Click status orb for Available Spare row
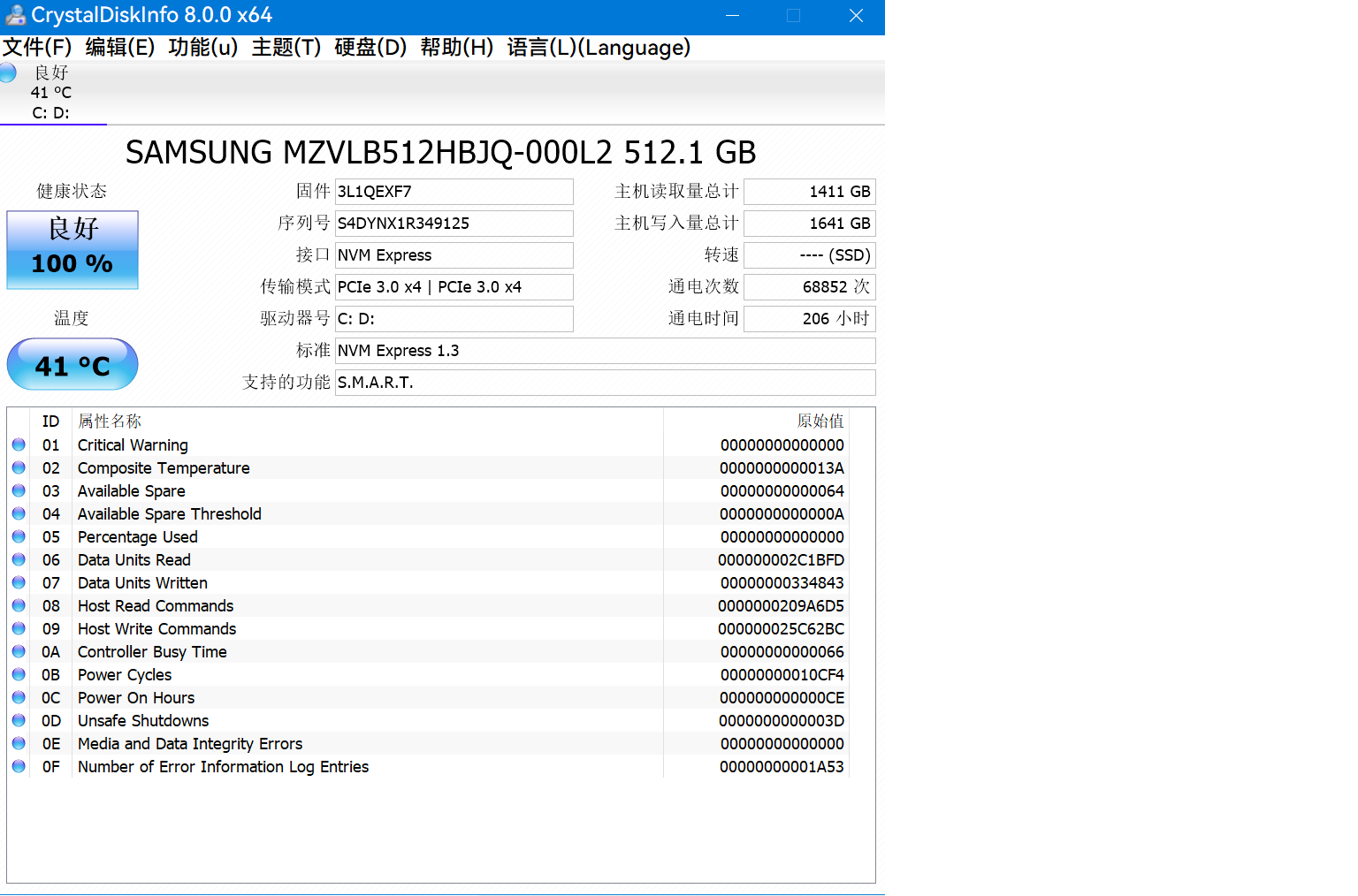Image resolution: width=1358 pixels, height=896 pixels. 19,490
